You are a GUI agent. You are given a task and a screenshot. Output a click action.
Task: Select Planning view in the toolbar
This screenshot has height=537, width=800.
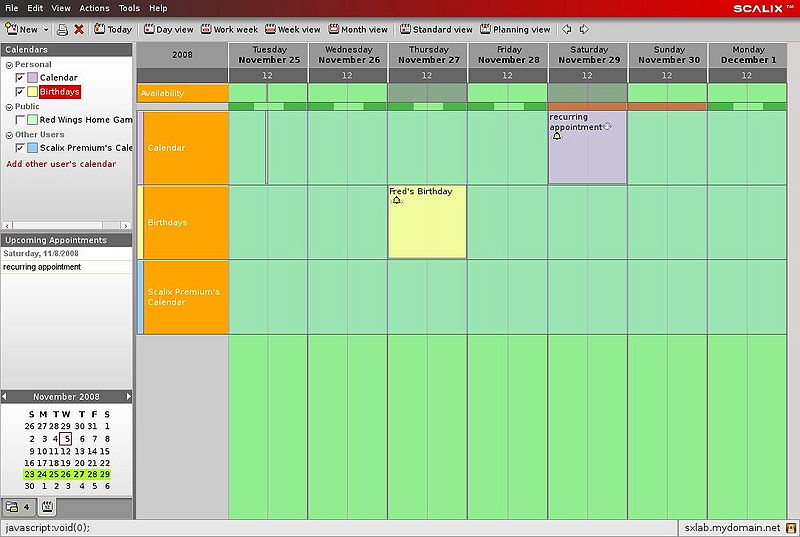(x=515, y=29)
